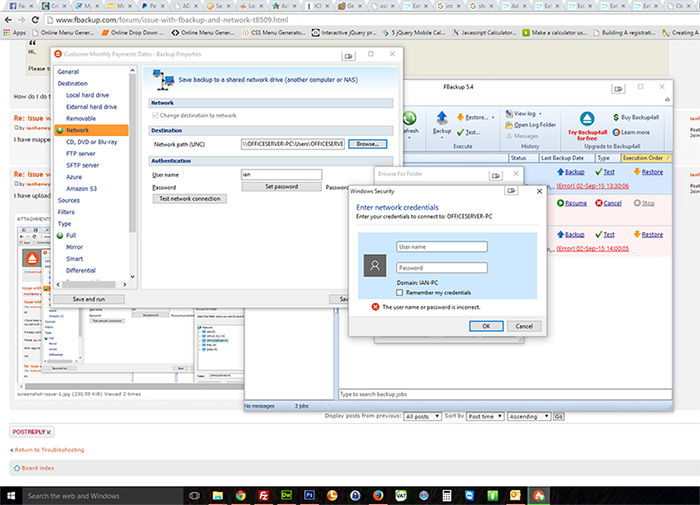Open error log dated 02-Sep-15 14:00:05
Screen dimensions: 700x505
pos(592,248)
